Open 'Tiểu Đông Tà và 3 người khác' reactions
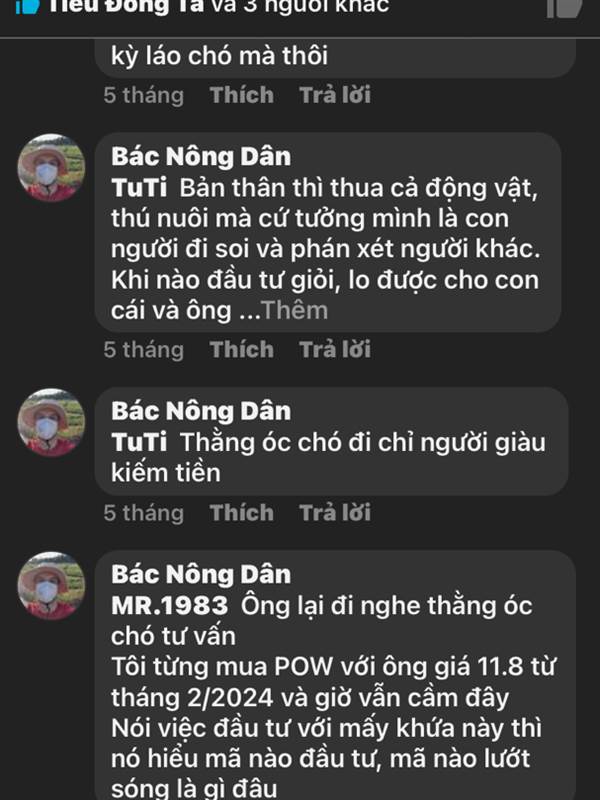The height and width of the screenshot is (800, 600). [218, 7]
